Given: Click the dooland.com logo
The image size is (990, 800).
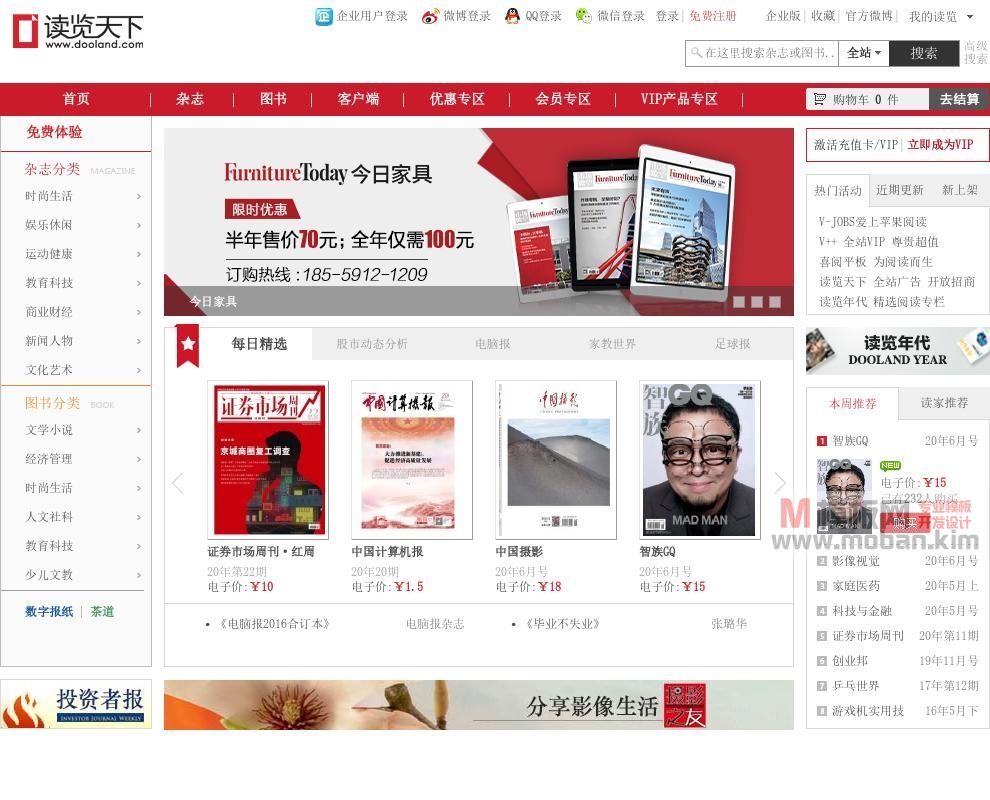Looking at the screenshot, I should coord(78,31).
